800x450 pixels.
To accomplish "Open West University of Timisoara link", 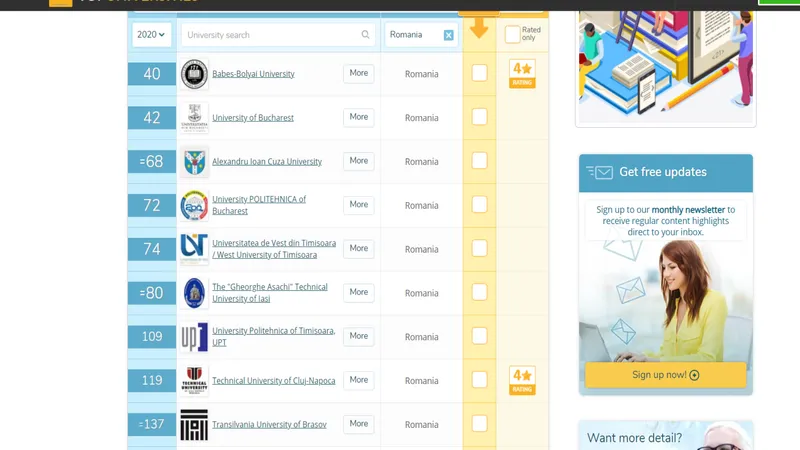I will point(274,249).
